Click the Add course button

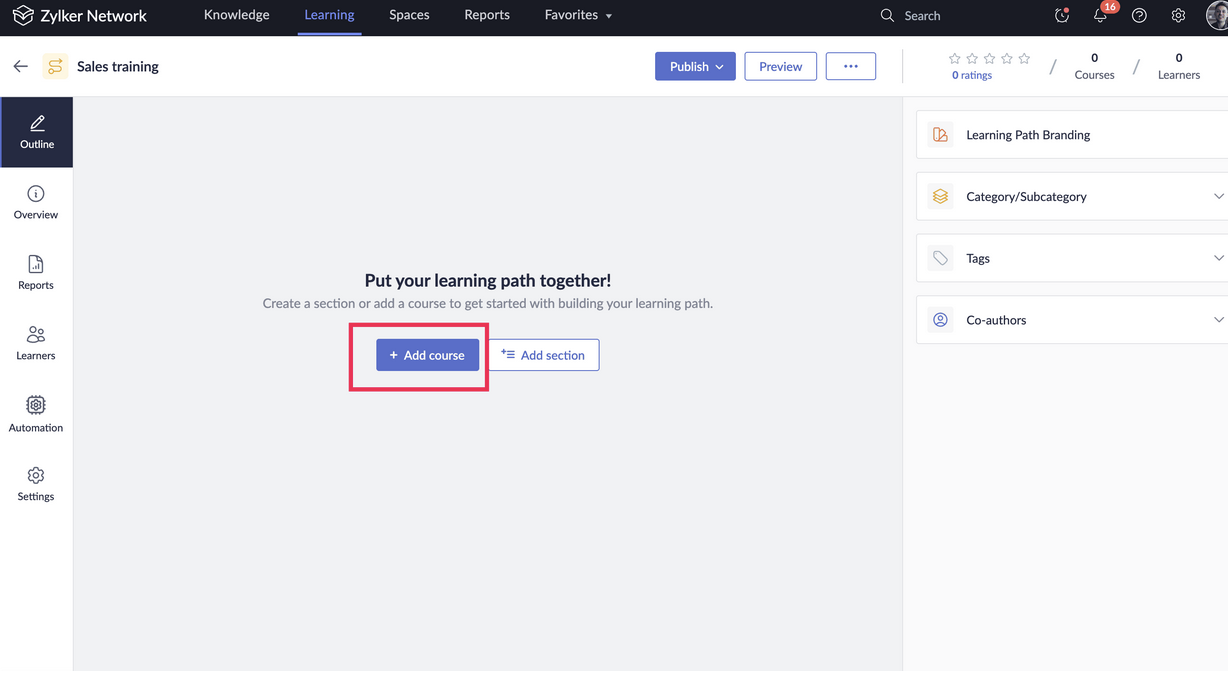tap(427, 355)
